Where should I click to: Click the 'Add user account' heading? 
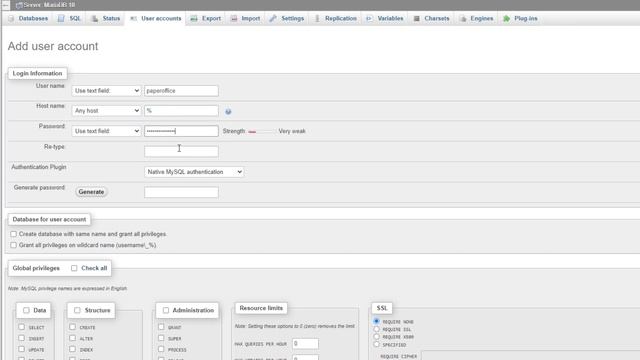[53, 46]
